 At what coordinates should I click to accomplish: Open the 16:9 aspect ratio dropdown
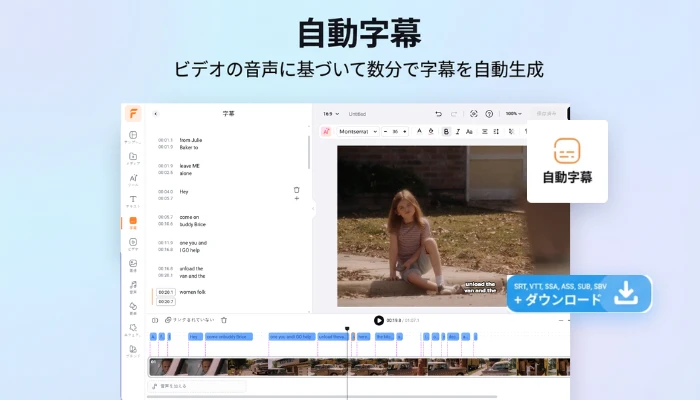[331, 114]
